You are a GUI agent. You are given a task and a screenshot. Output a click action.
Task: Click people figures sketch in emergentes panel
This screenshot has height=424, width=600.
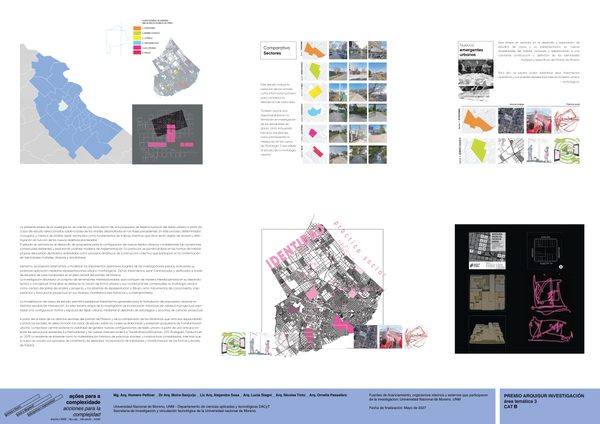pos(539,151)
